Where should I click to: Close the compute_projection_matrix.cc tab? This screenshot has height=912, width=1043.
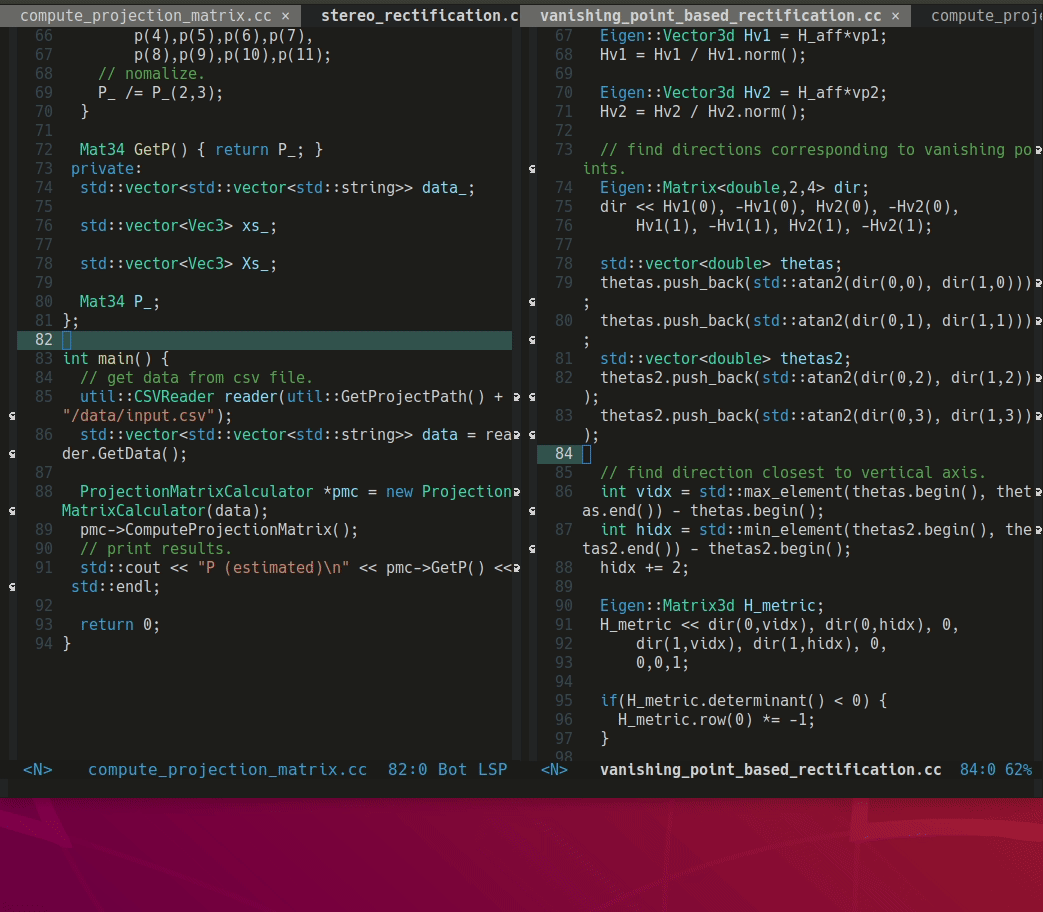click(x=285, y=15)
